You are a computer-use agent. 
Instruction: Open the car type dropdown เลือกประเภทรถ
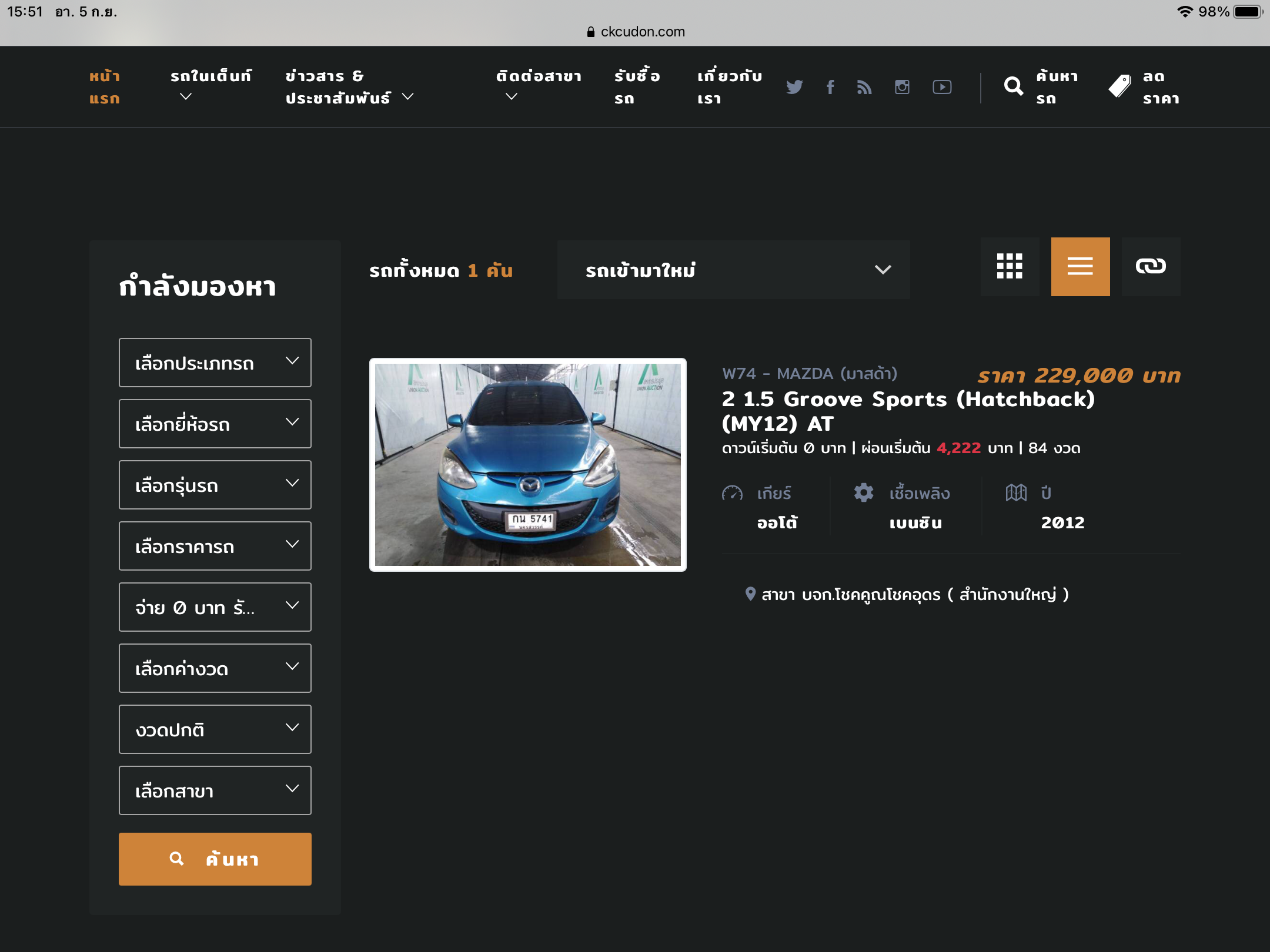pyautogui.click(x=215, y=363)
